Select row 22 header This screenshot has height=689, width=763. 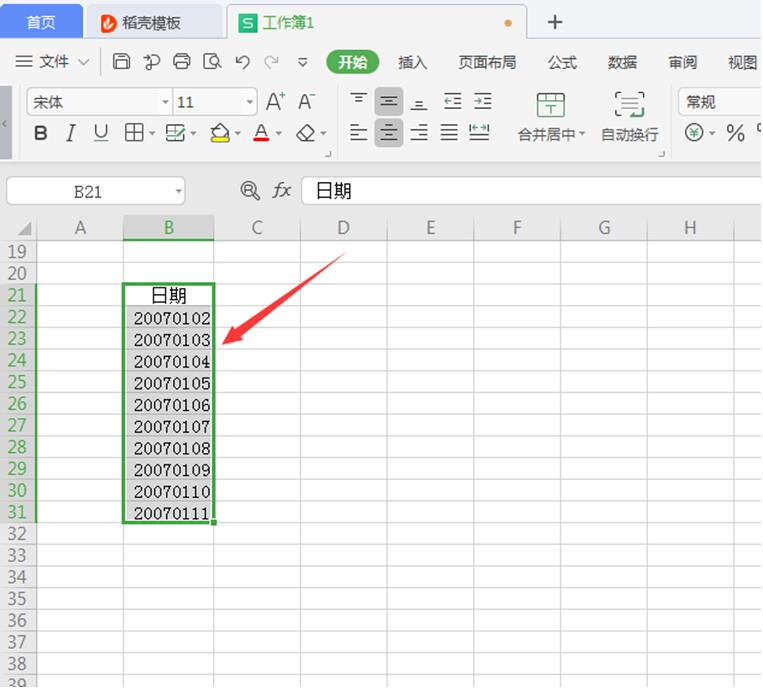coord(18,317)
